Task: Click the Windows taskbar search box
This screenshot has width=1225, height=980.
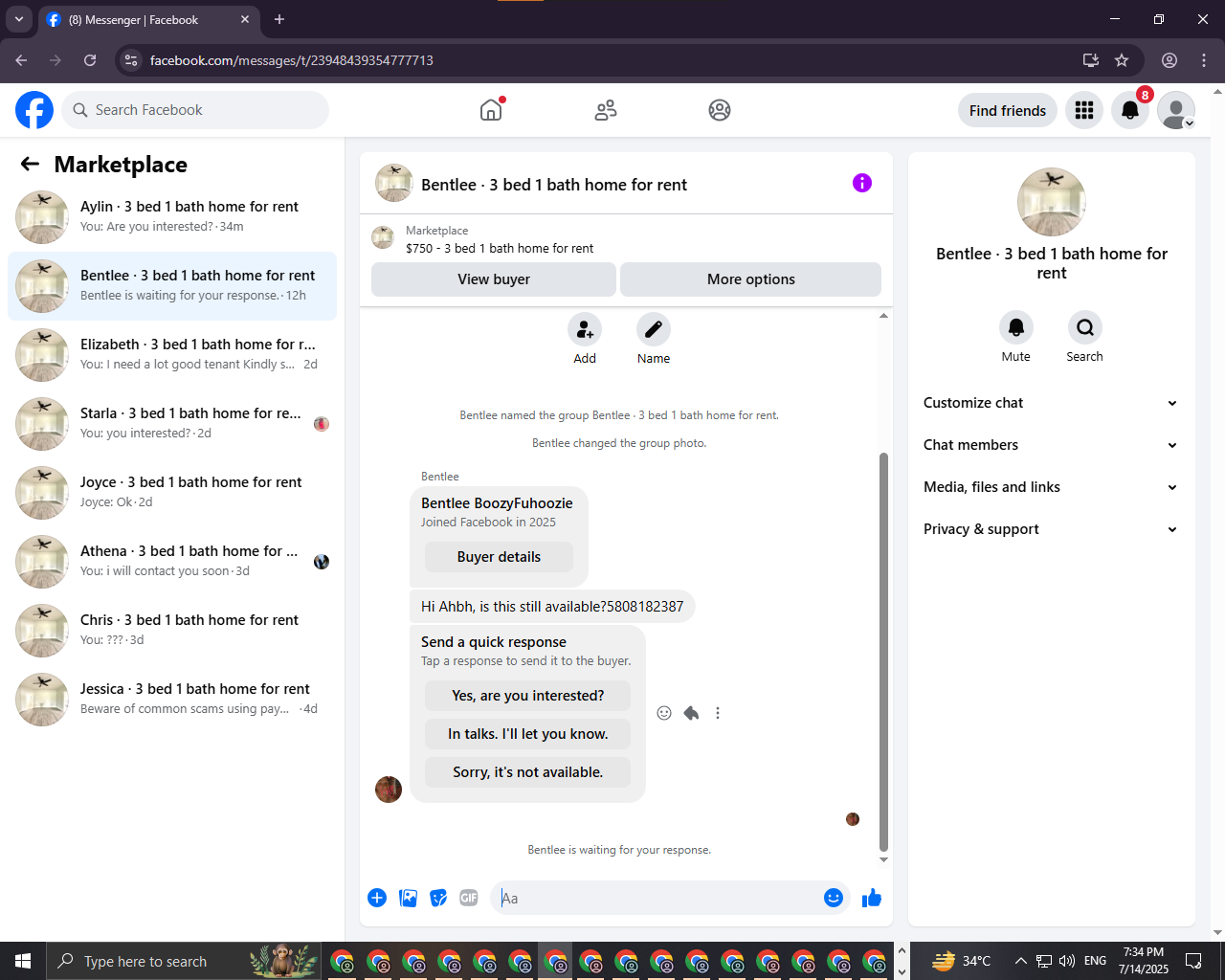Action: coord(186,961)
